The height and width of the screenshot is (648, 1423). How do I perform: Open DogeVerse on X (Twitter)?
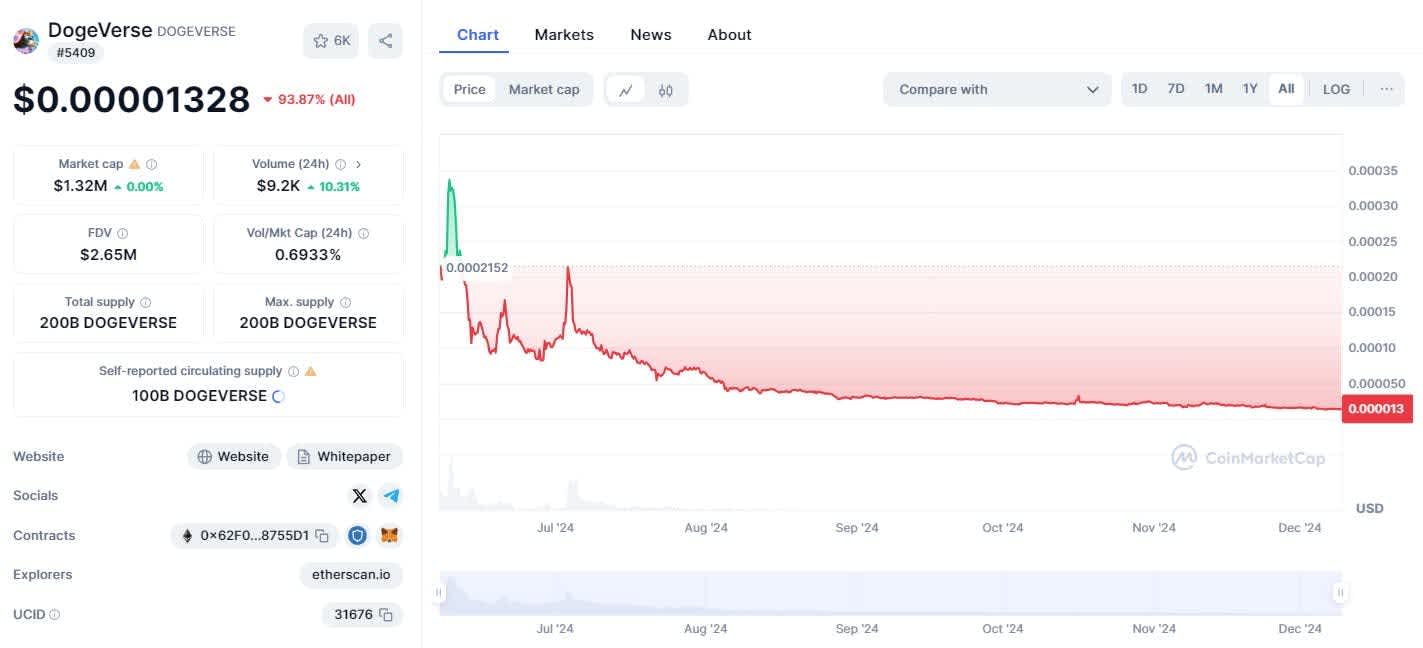[359, 495]
